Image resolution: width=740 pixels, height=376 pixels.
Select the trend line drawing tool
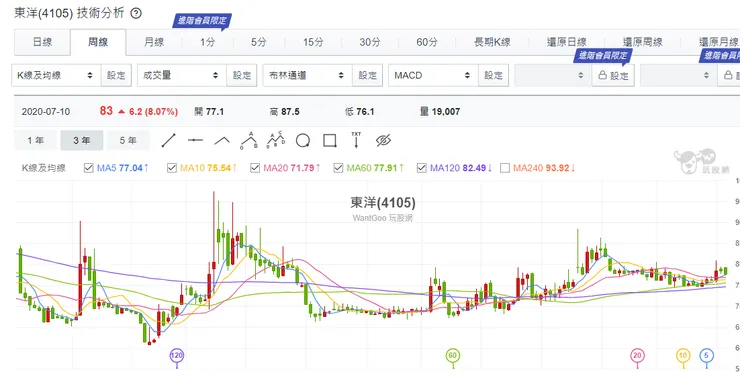click(x=168, y=141)
